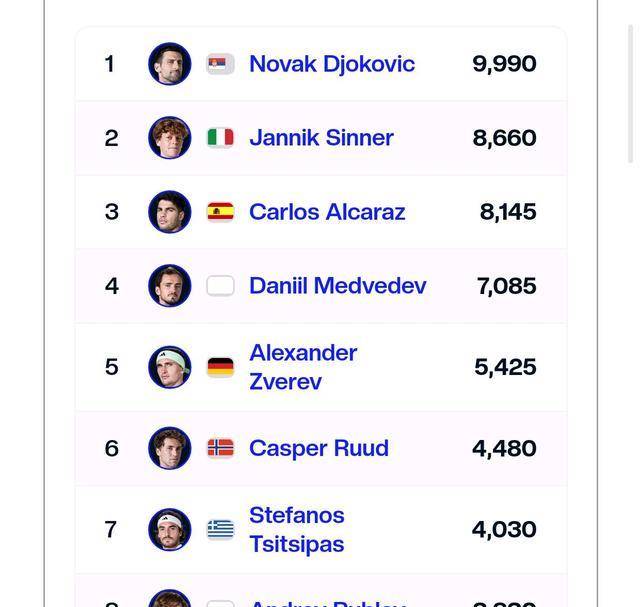Open the Jannik Sinner link
The height and width of the screenshot is (607, 640).
point(321,138)
